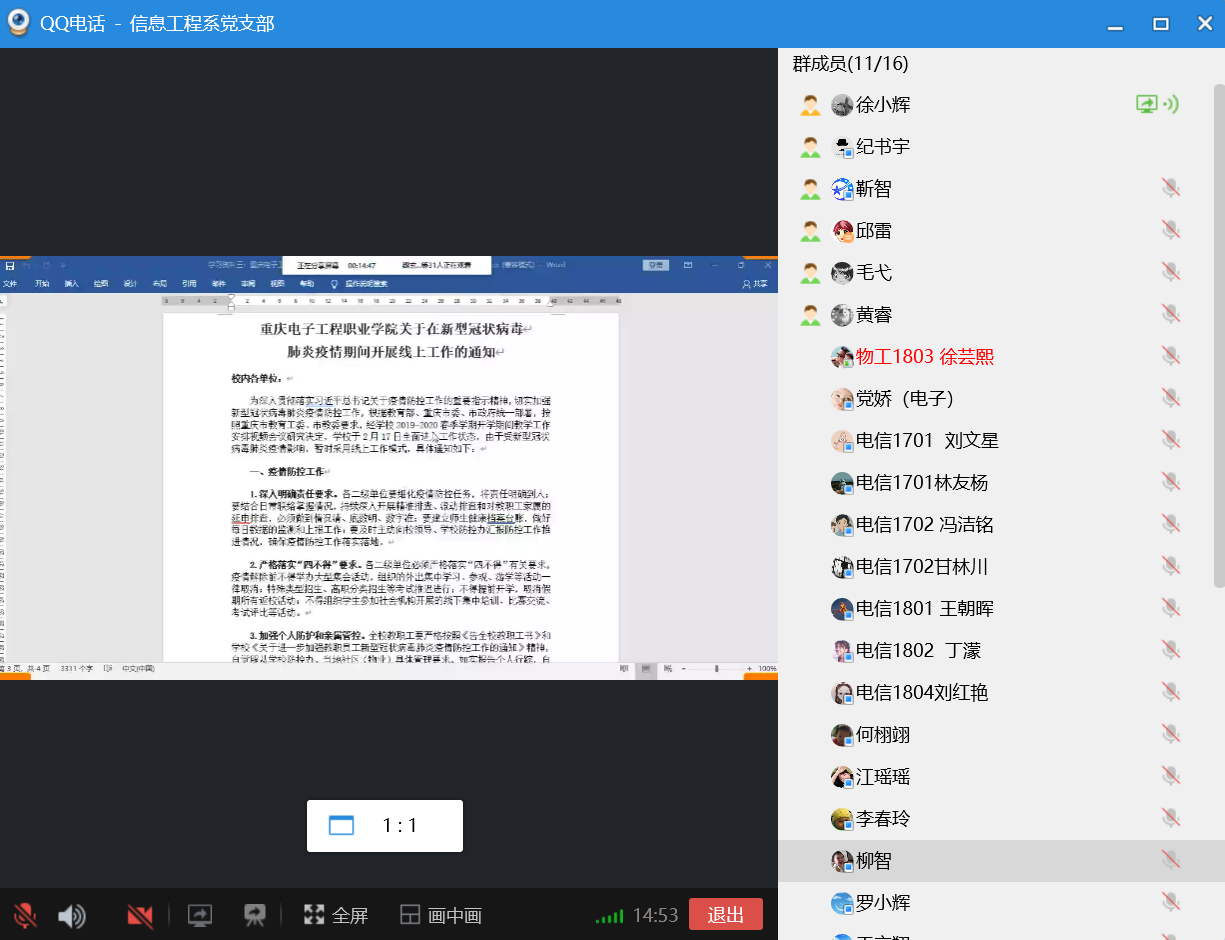Viewport: 1225px width, 940px height.
Task: Unmute the microphone in the bottom bar
Action: click(x=25, y=915)
